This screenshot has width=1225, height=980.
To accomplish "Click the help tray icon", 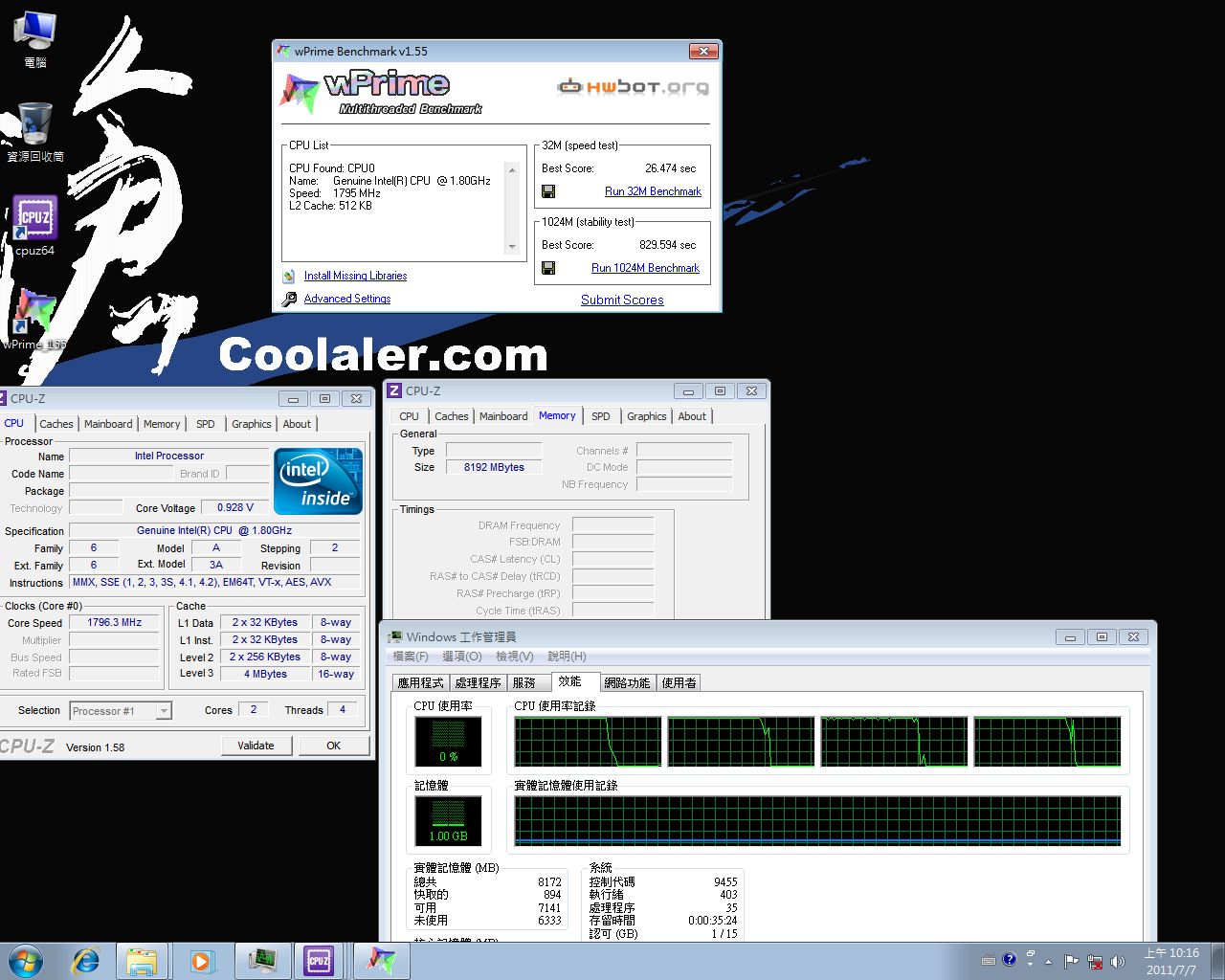I will pos(1009,959).
